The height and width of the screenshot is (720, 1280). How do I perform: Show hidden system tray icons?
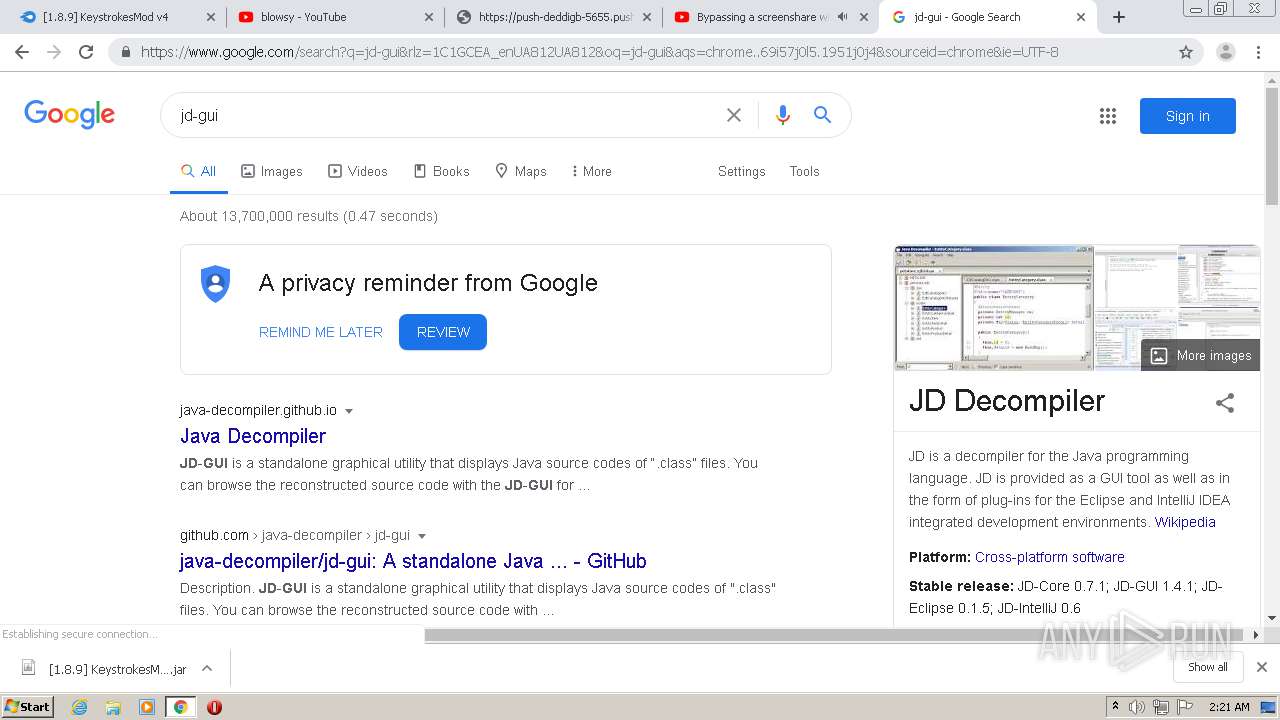(1115, 707)
